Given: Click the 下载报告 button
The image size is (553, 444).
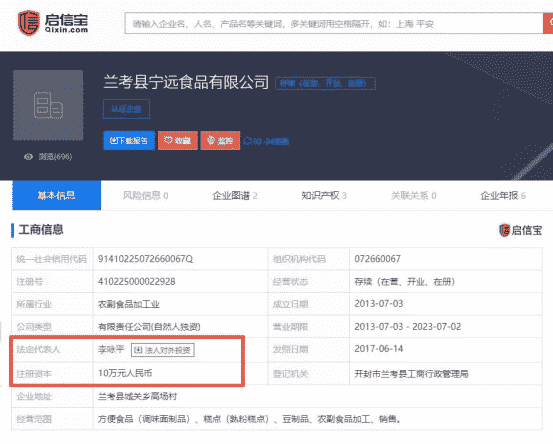Looking at the screenshot, I should [129, 140].
